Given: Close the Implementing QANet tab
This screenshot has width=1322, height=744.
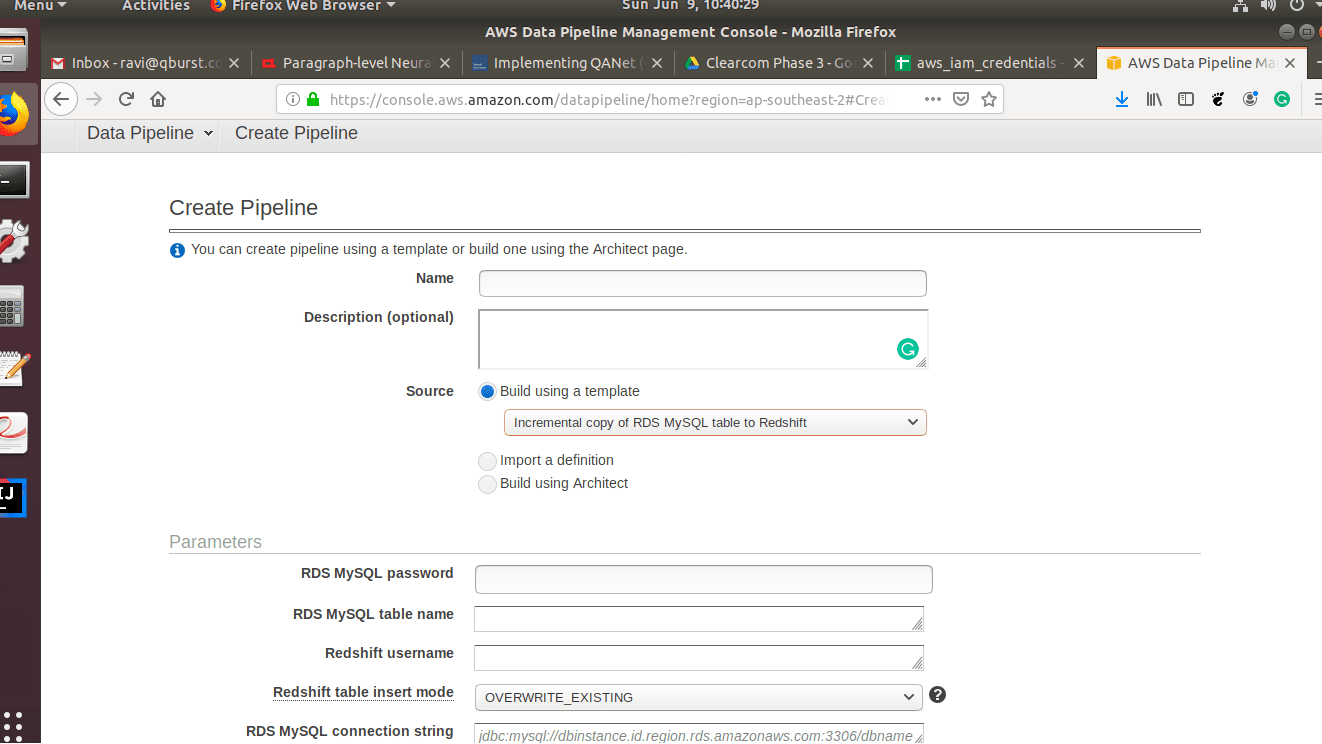Looking at the screenshot, I should [657, 63].
